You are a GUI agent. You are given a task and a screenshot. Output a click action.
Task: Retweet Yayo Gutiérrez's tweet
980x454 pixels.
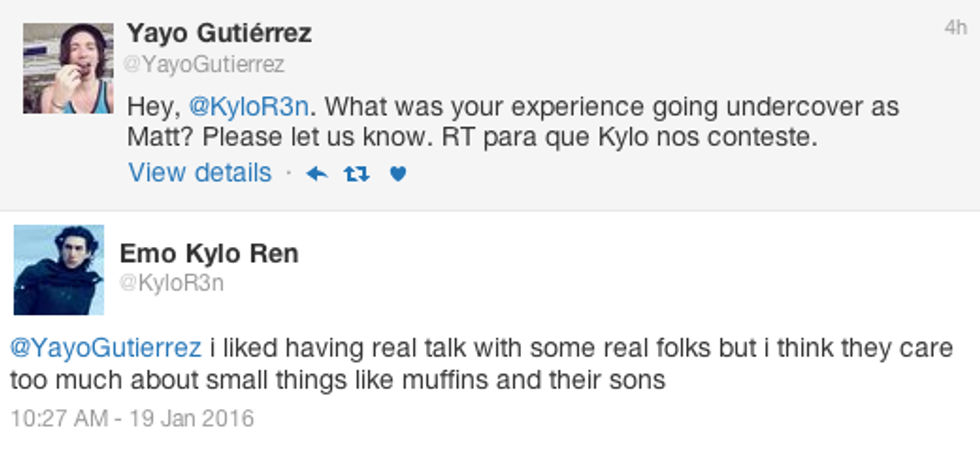[356, 174]
